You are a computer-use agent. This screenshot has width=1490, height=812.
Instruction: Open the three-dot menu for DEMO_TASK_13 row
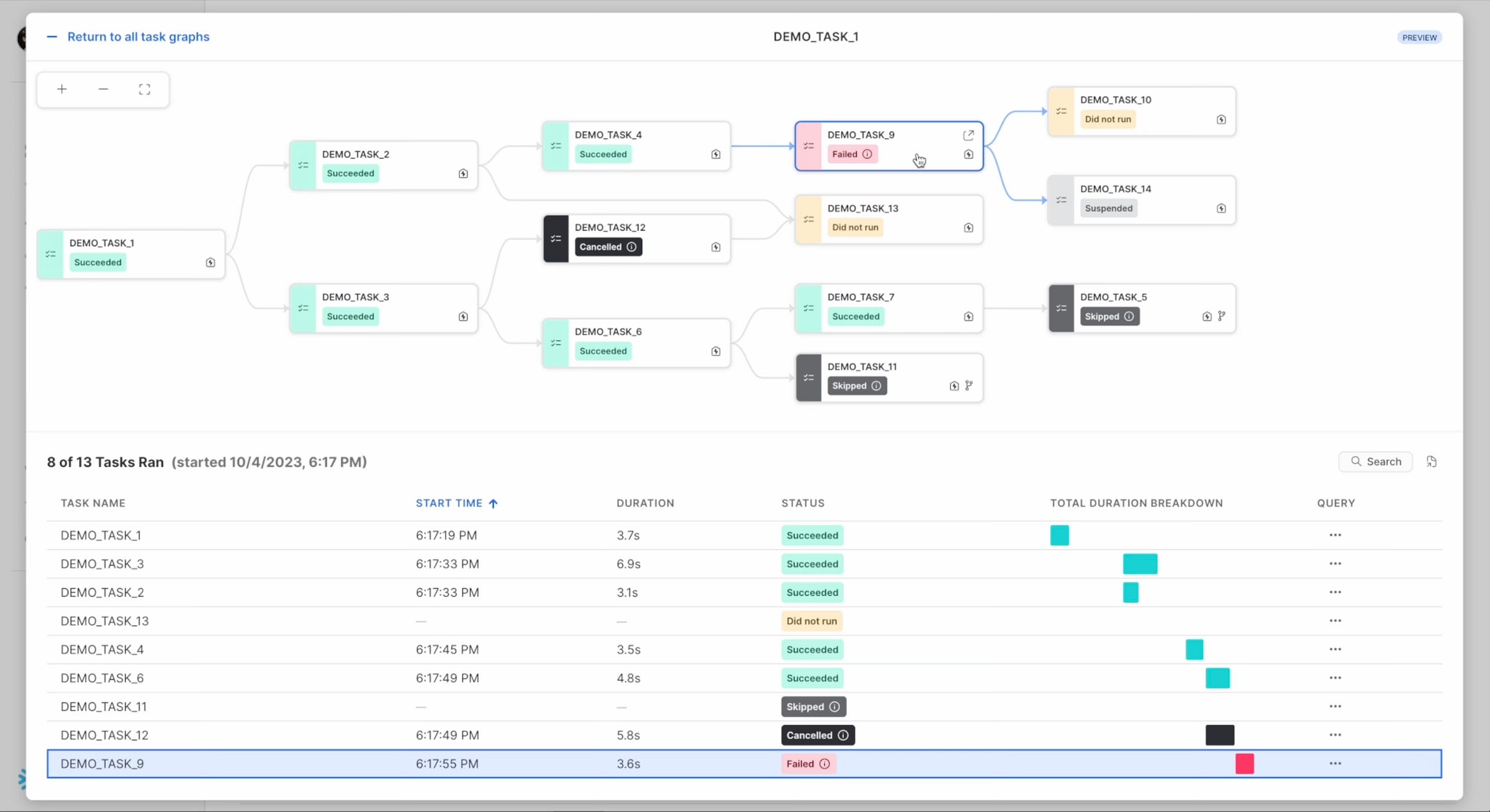1335,621
